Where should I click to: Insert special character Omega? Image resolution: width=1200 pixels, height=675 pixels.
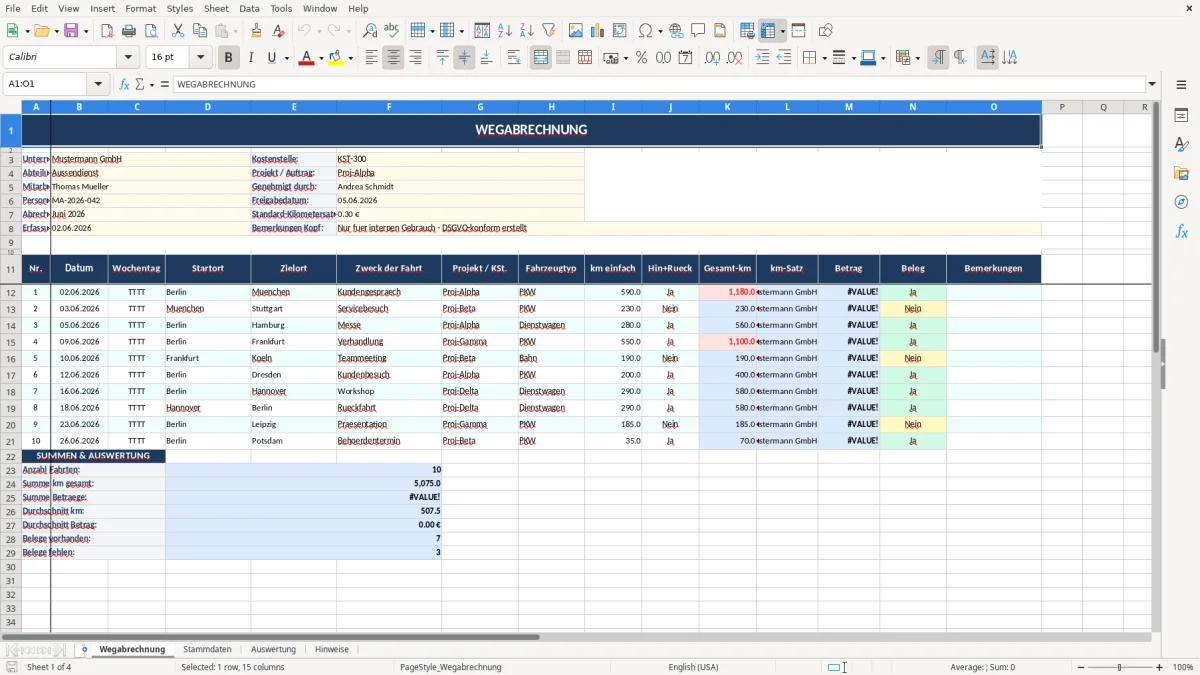tap(645, 31)
